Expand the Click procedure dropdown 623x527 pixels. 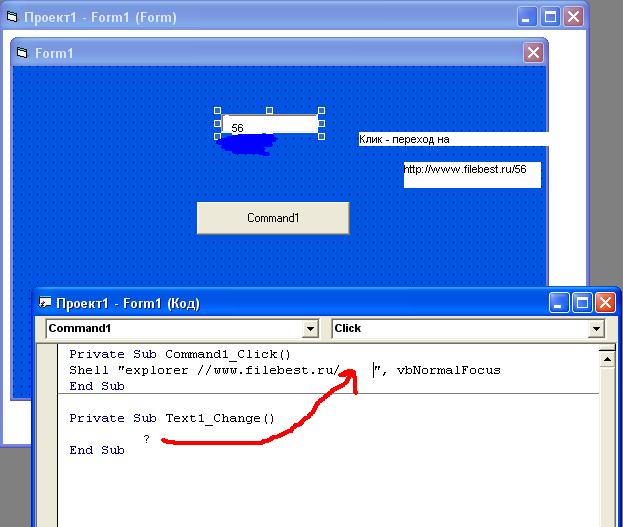[x=597, y=329]
